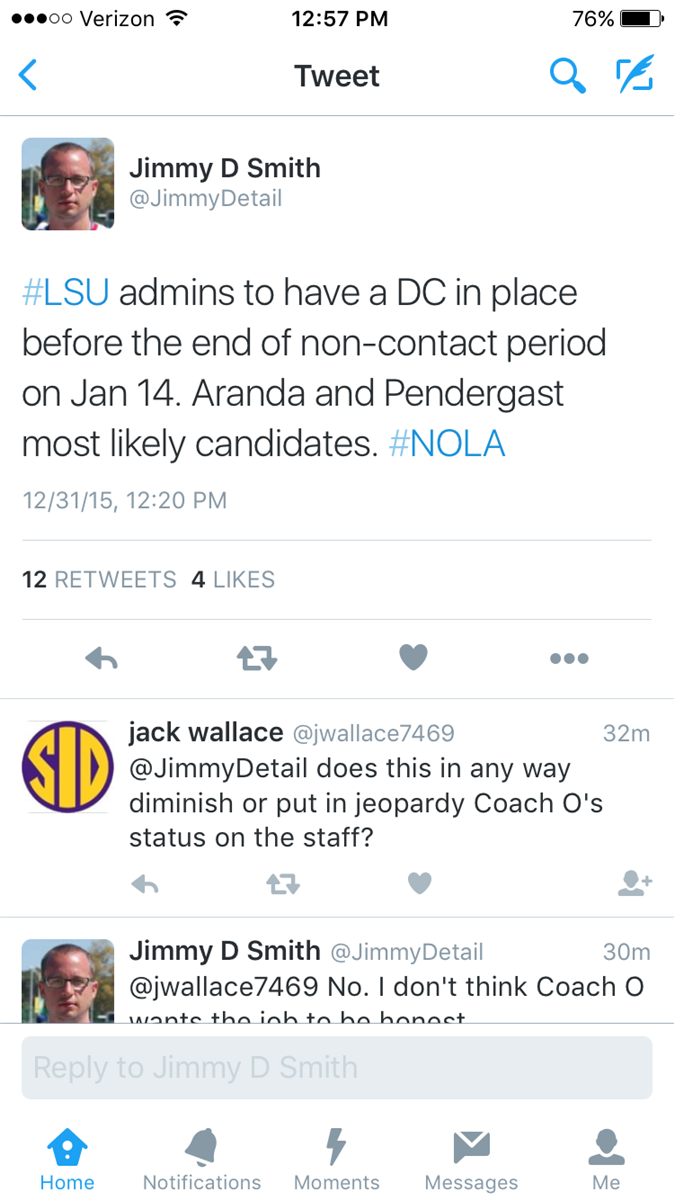Tap the back arrow icon

click(29, 76)
